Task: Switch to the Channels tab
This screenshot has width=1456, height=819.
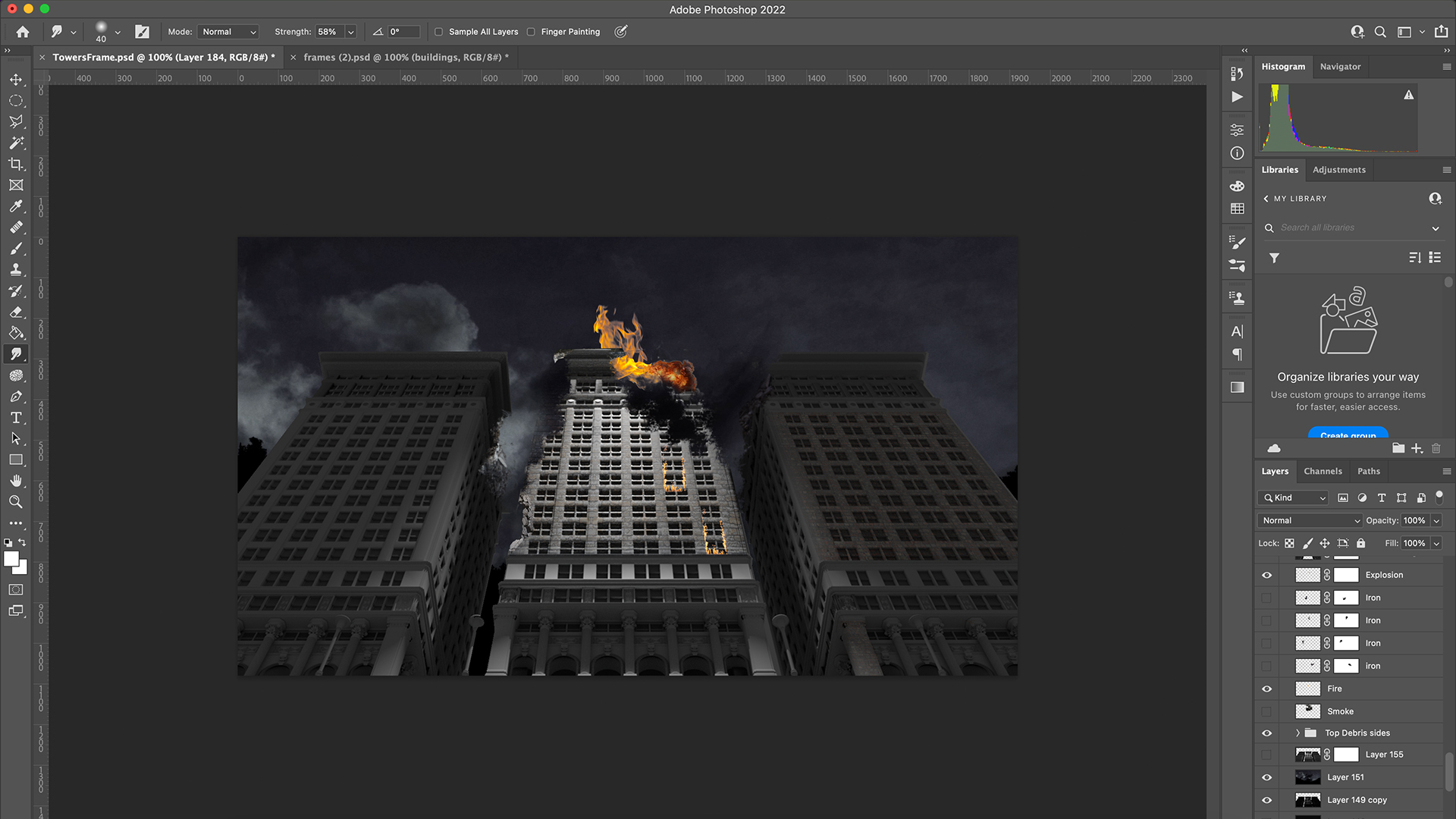Action: [x=1323, y=472]
